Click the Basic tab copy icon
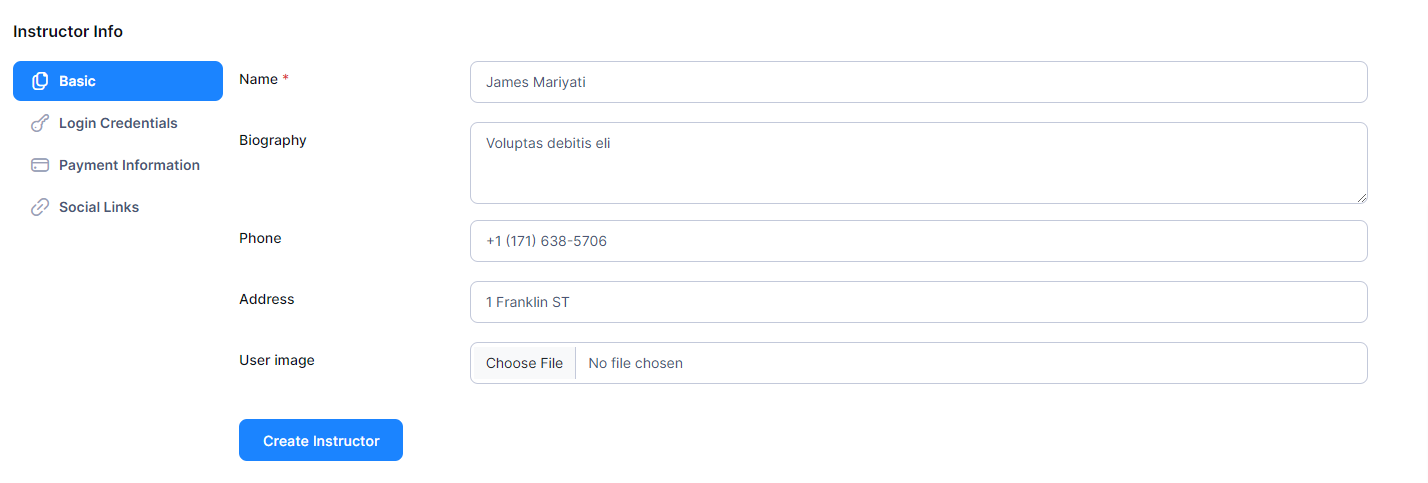Screen dimensions: 1428x483 tap(40, 81)
